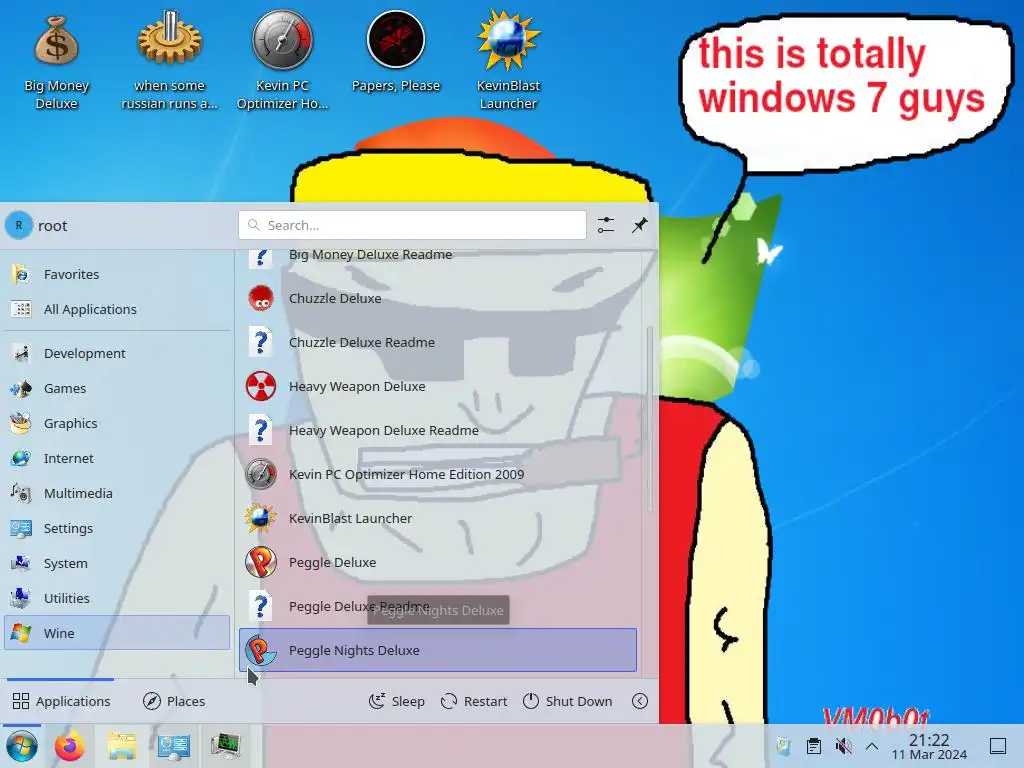The width and height of the screenshot is (1024, 768).
Task: Open Peggle Deluxe Readme entry
Action: (x=438, y=607)
